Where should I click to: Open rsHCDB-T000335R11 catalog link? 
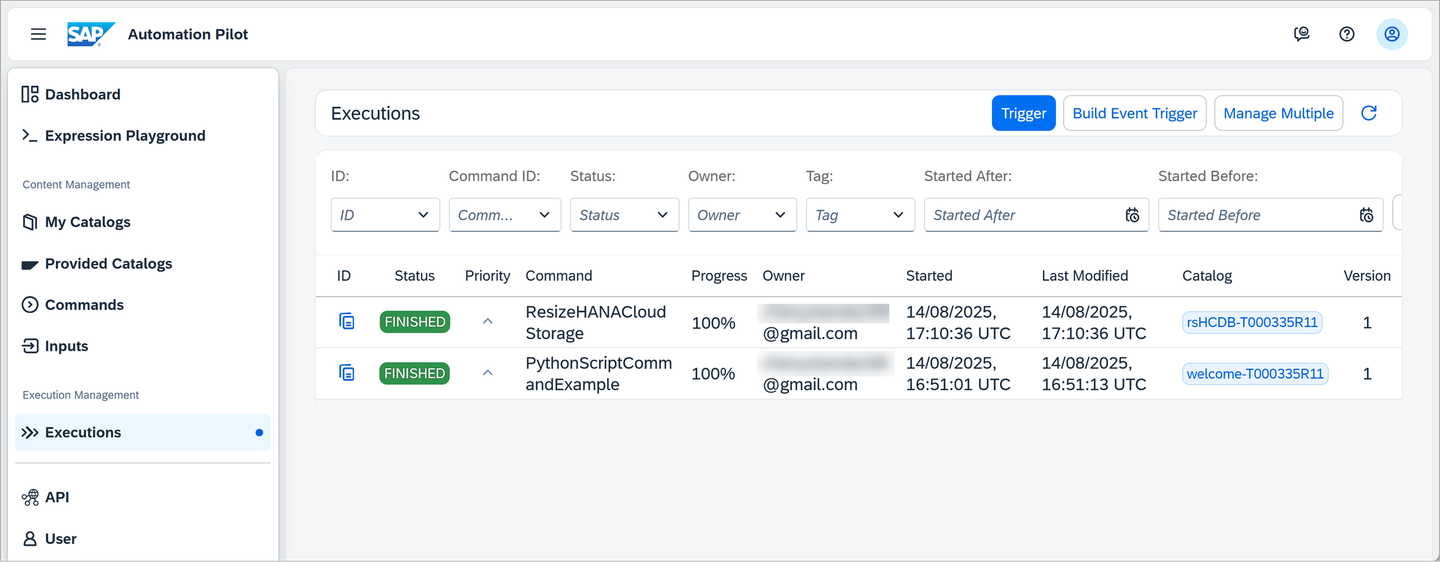coord(1253,322)
